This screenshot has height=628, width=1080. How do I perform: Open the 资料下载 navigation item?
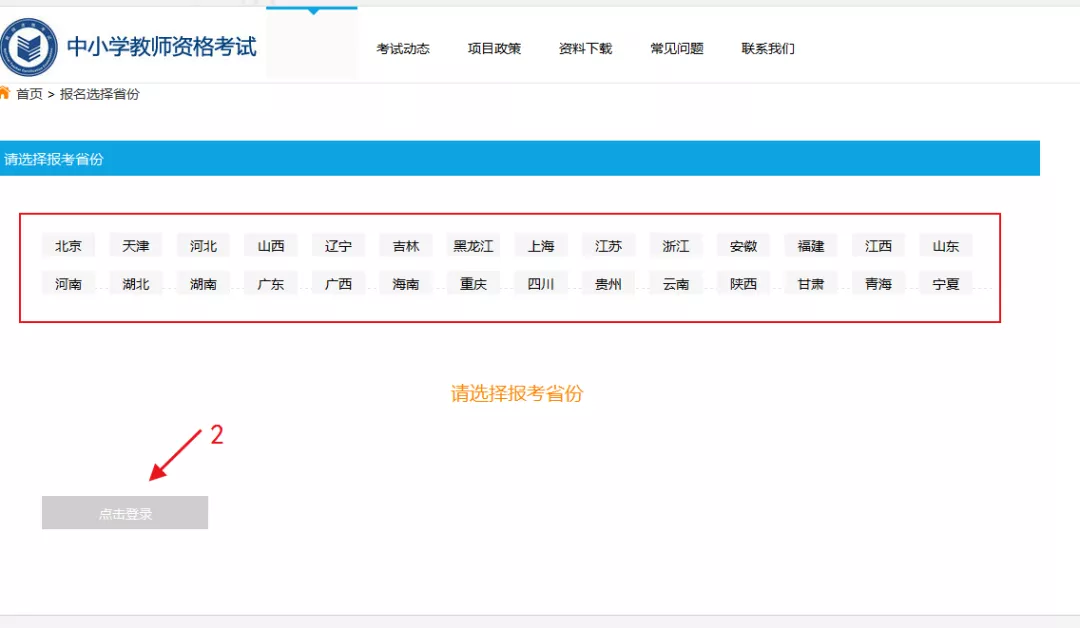click(x=585, y=48)
